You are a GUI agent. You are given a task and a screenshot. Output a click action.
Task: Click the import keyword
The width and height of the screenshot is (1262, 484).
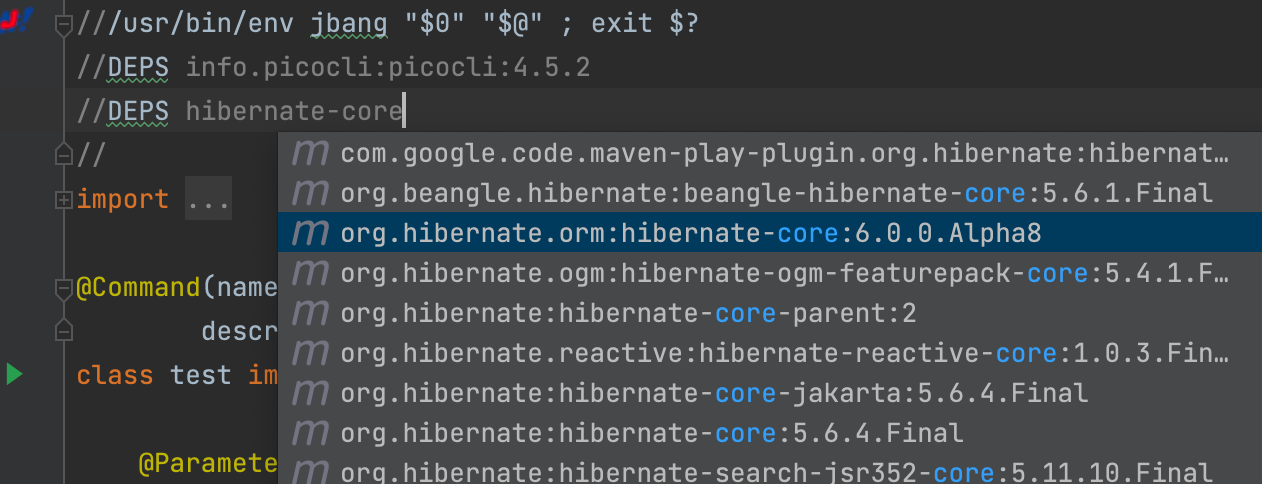coord(123,199)
